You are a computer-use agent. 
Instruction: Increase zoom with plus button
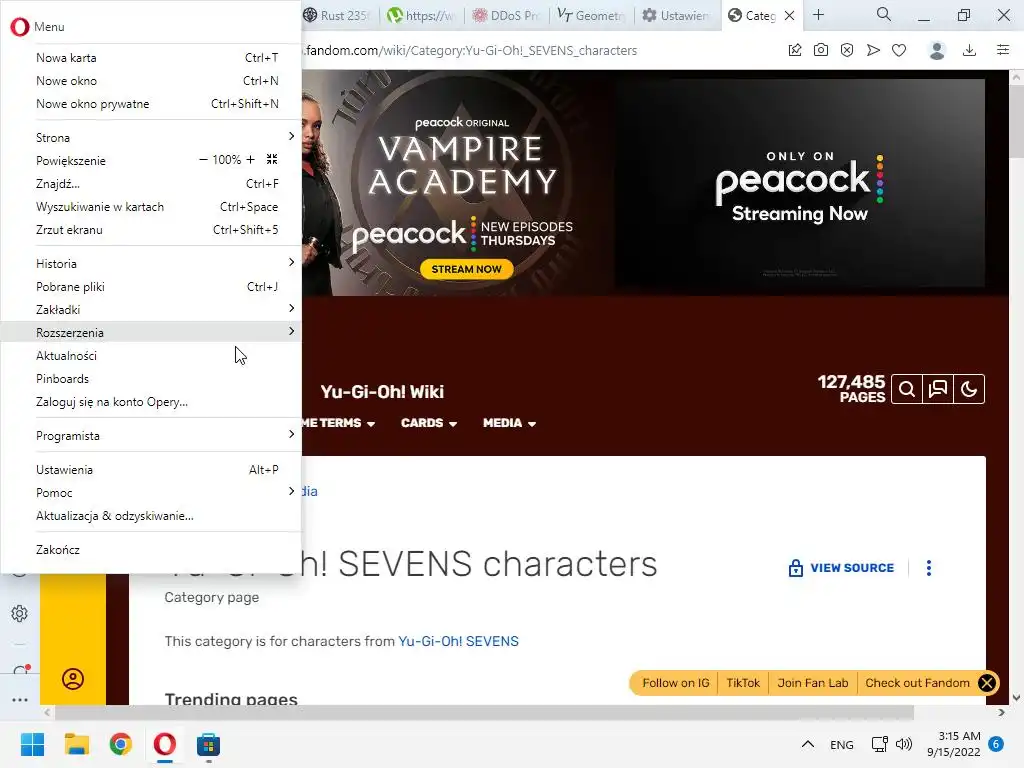pyautogui.click(x=250, y=160)
